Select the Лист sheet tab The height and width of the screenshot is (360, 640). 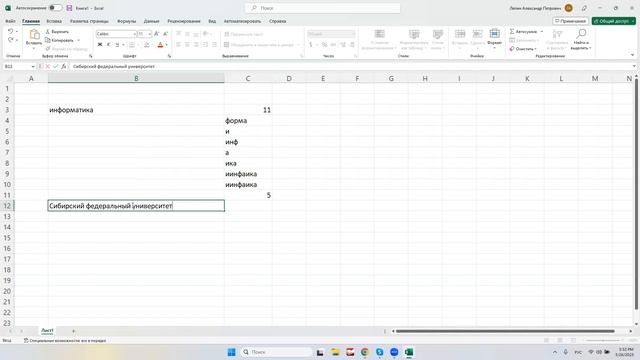pos(47,330)
